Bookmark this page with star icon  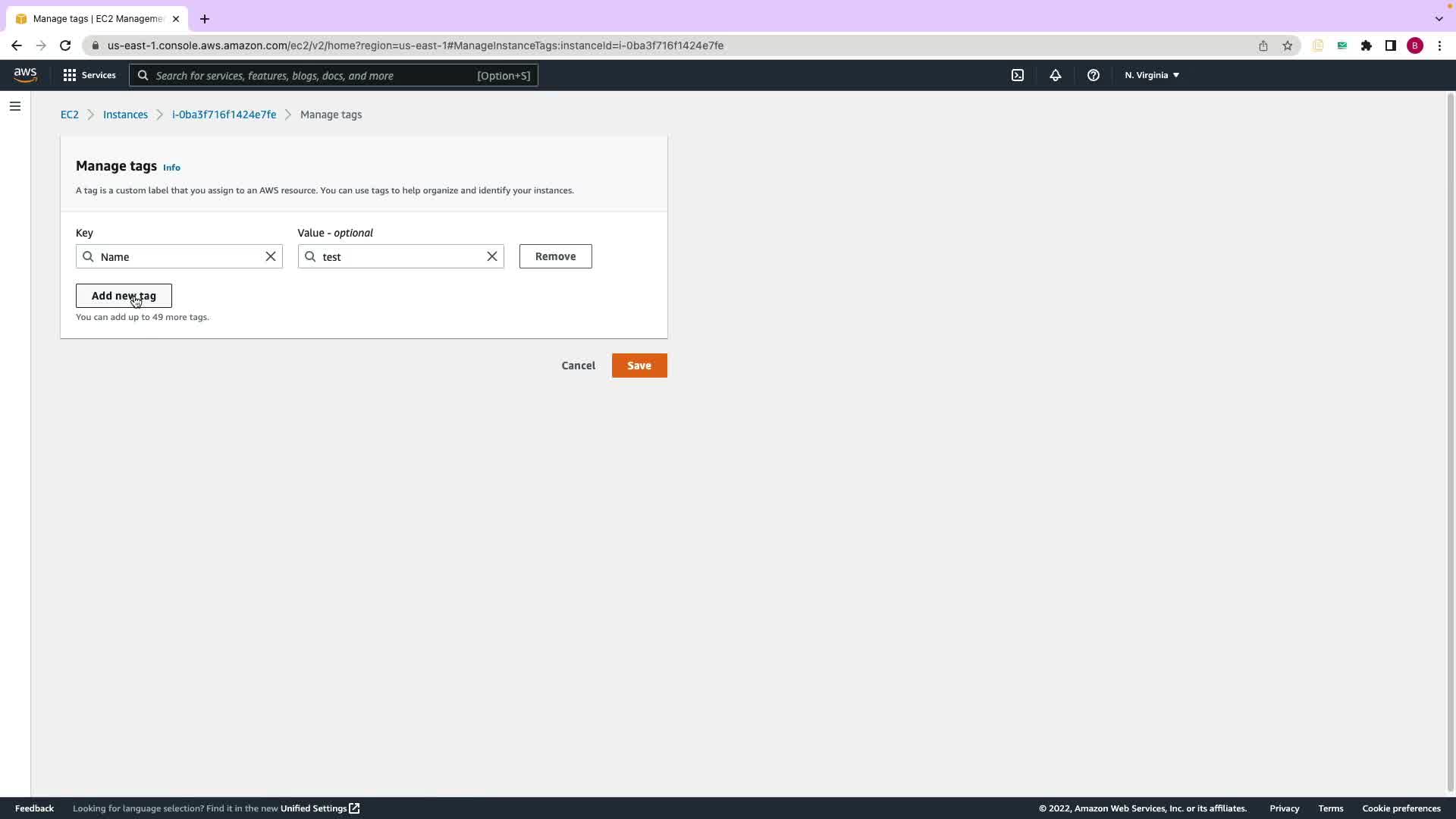click(1287, 45)
